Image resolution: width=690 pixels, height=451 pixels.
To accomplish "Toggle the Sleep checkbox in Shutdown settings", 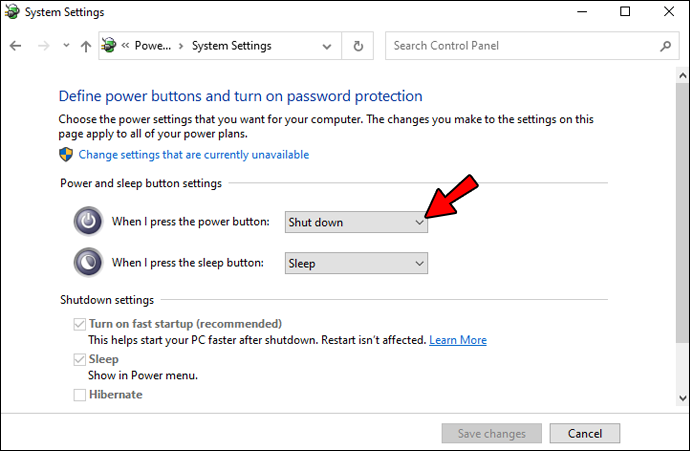I will pyautogui.click(x=80, y=359).
